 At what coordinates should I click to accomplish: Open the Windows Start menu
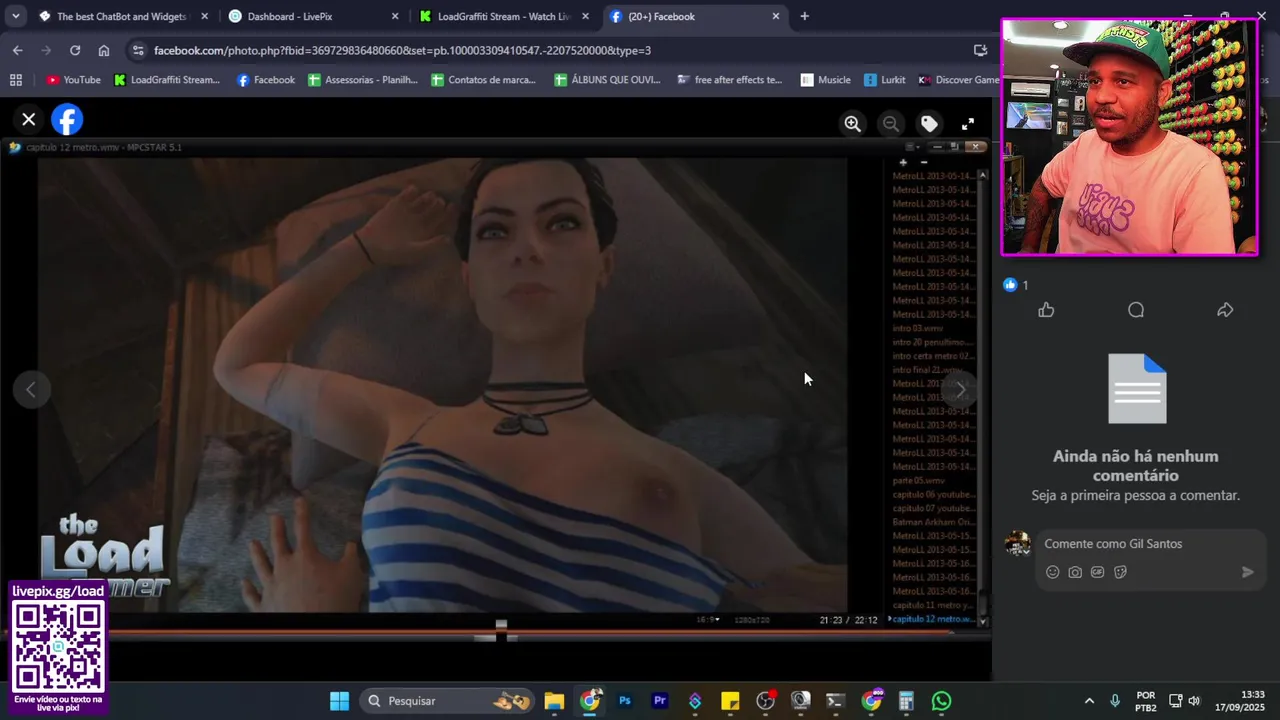tap(339, 701)
